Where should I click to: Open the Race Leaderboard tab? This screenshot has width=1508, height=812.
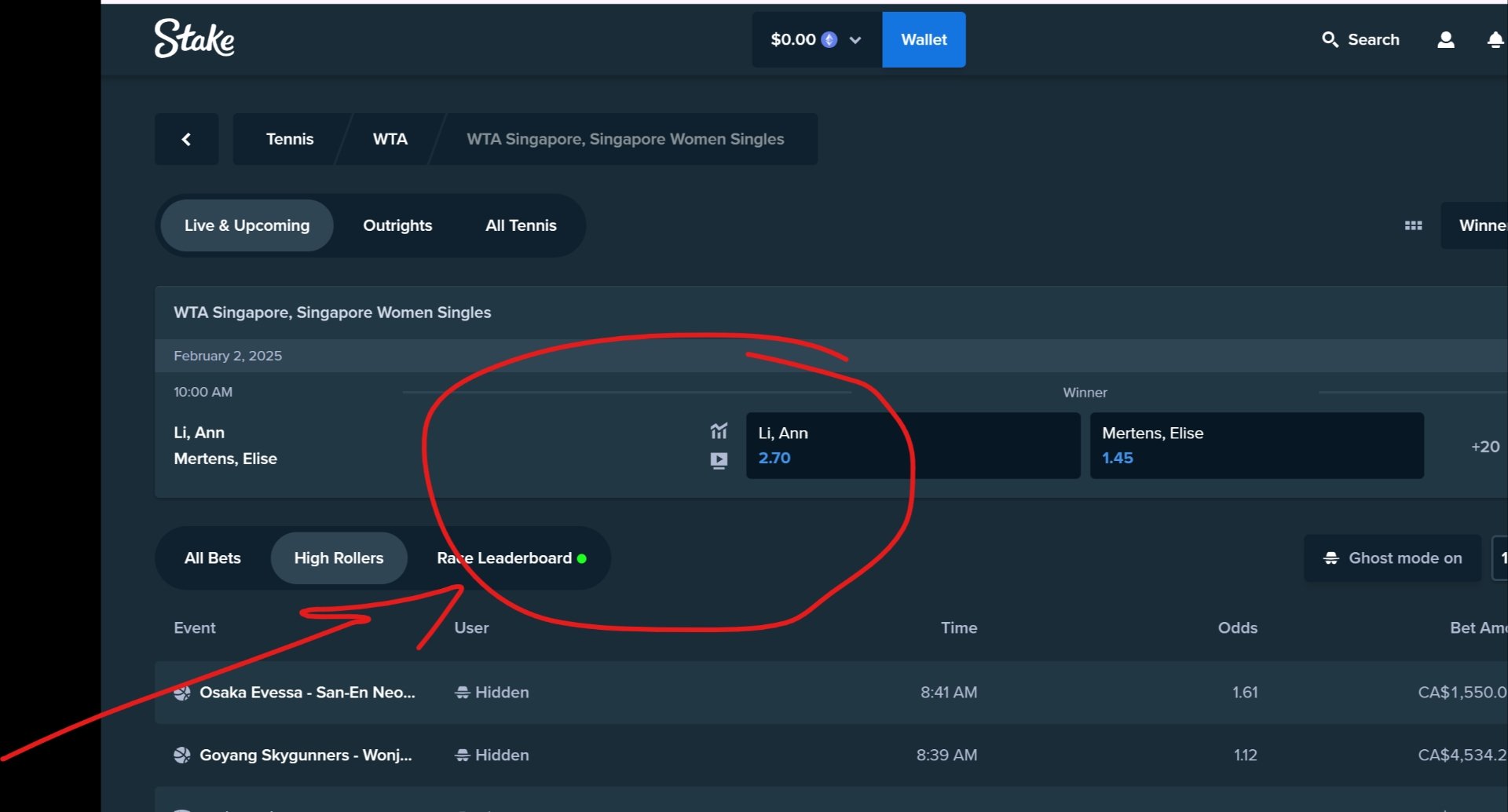coord(511,558)
